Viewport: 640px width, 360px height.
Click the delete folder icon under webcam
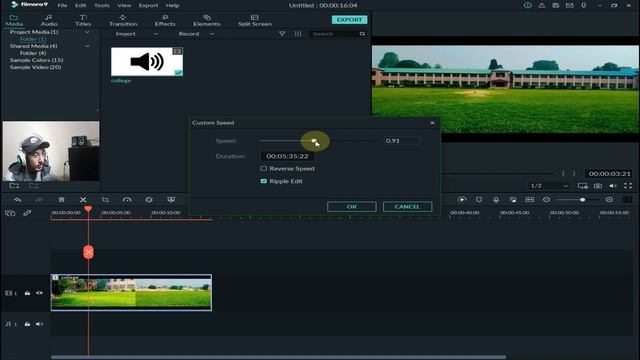pos(33,186)
